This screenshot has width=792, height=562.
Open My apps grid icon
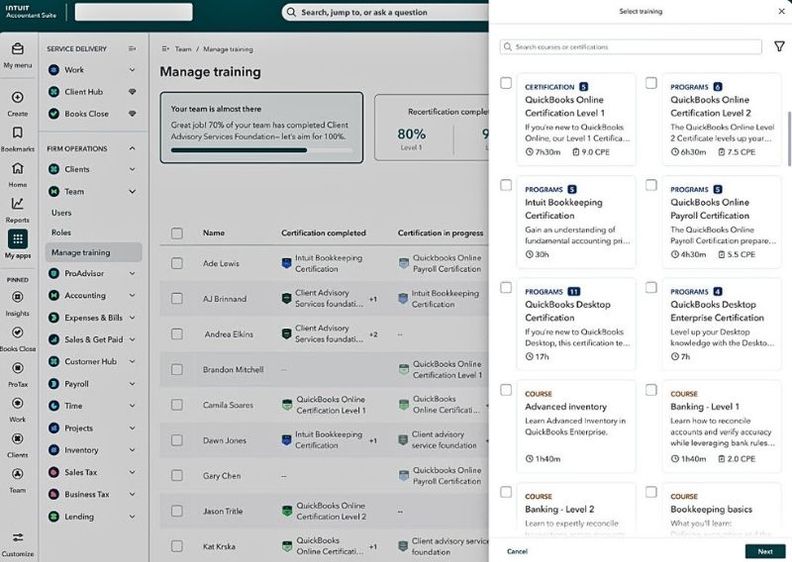(x=18, y=239)
